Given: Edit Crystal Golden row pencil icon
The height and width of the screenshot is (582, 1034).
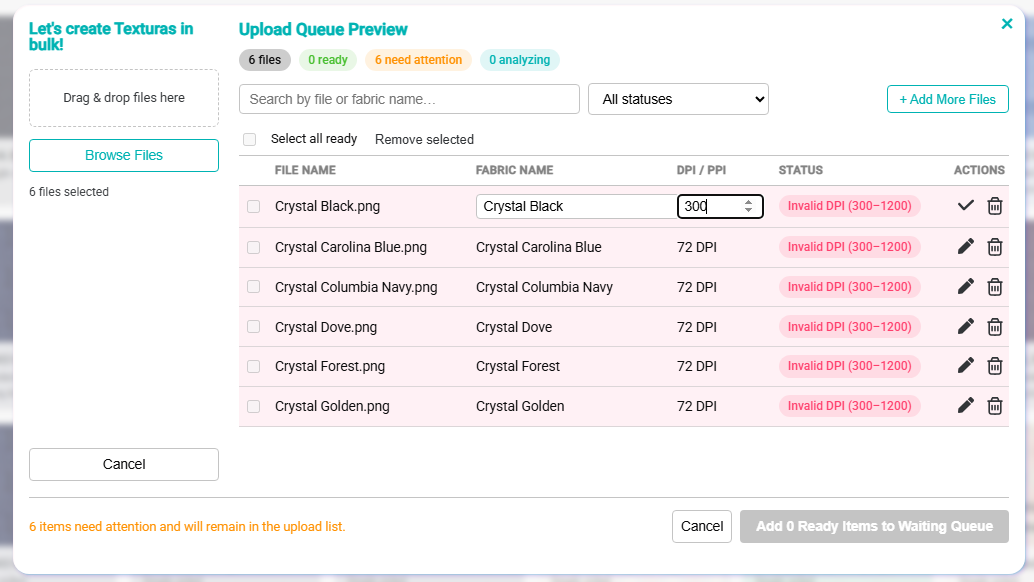Looking at the screenshot, I should [x=965, y=405].
